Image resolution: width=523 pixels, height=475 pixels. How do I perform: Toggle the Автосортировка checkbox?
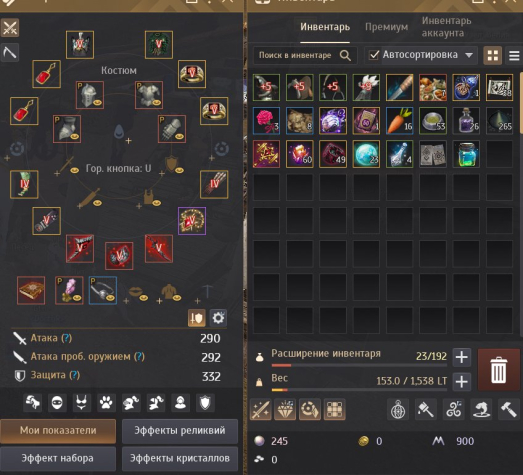(374, 55)
